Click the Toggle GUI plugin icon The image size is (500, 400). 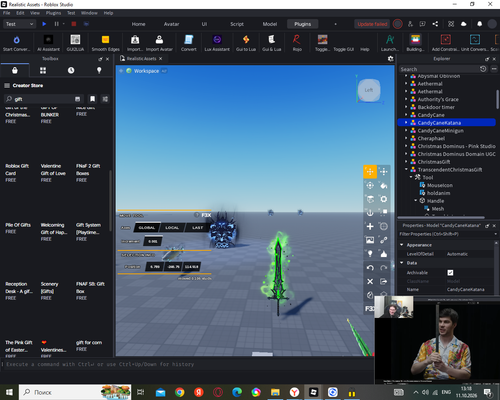344,49
